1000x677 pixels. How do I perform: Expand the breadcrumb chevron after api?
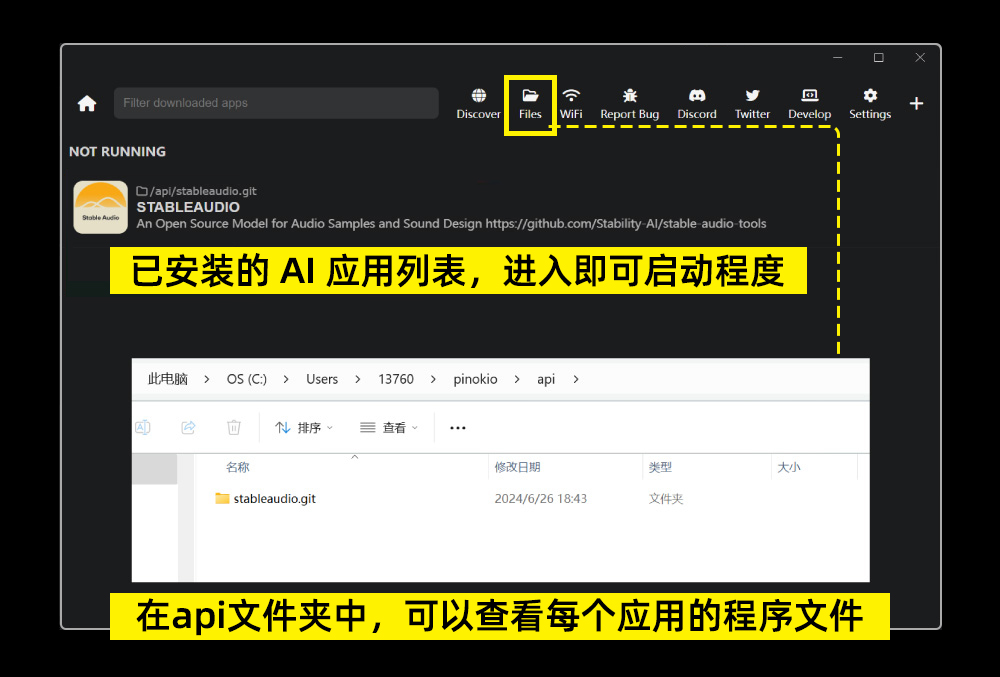tap(575, 379)
